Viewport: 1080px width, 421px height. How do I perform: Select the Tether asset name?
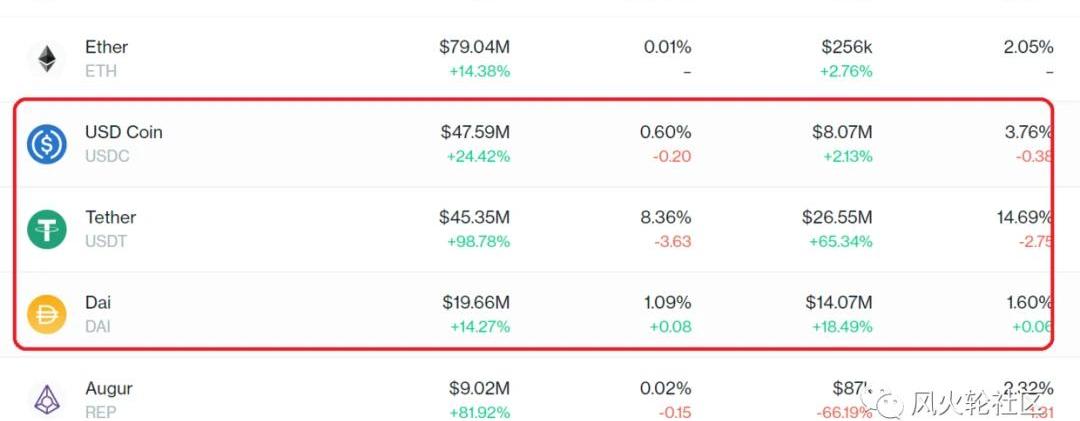coord(110,217)
